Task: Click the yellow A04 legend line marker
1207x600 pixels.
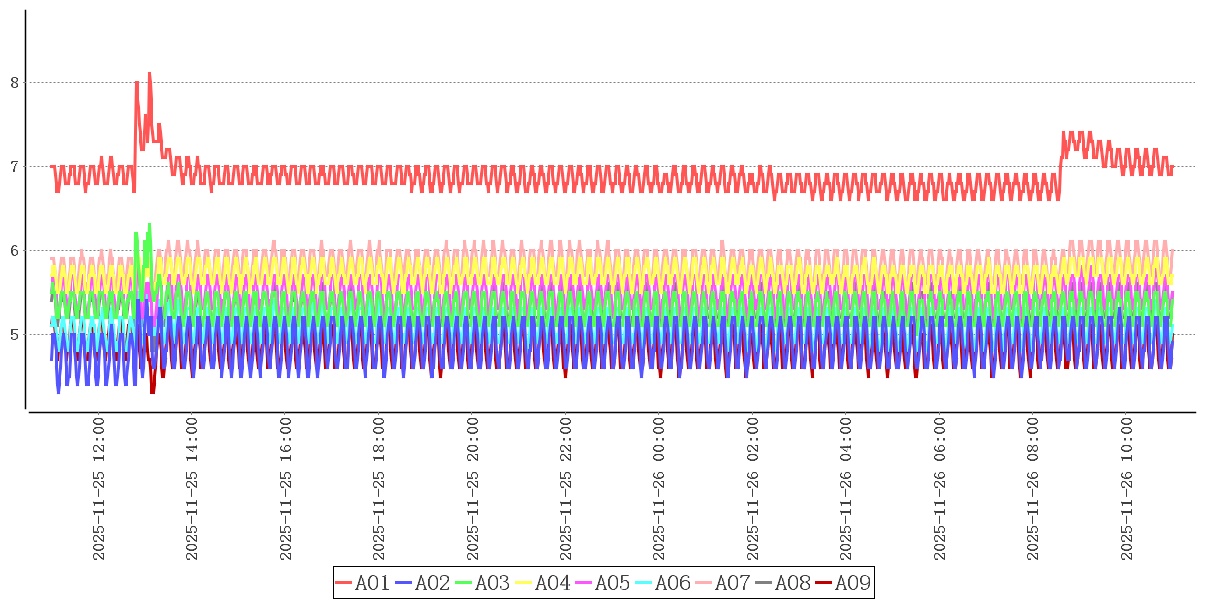Action: (x=524, y=583)
